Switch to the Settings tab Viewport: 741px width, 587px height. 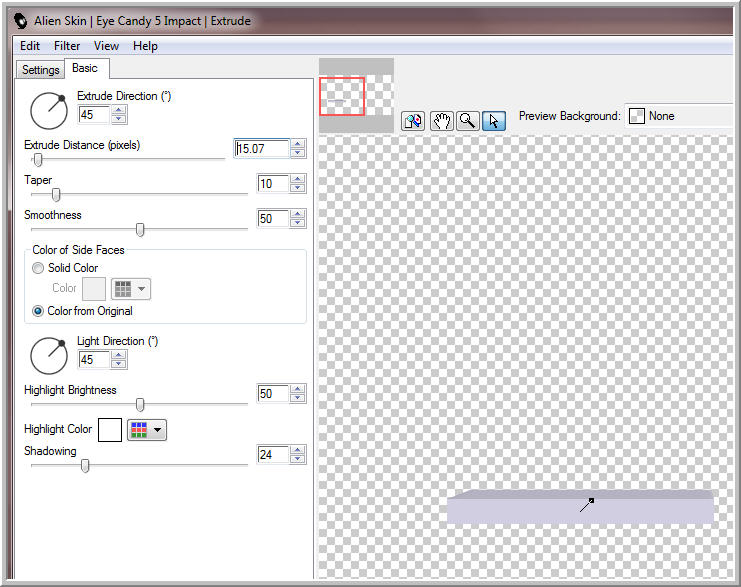coord(40,70)
